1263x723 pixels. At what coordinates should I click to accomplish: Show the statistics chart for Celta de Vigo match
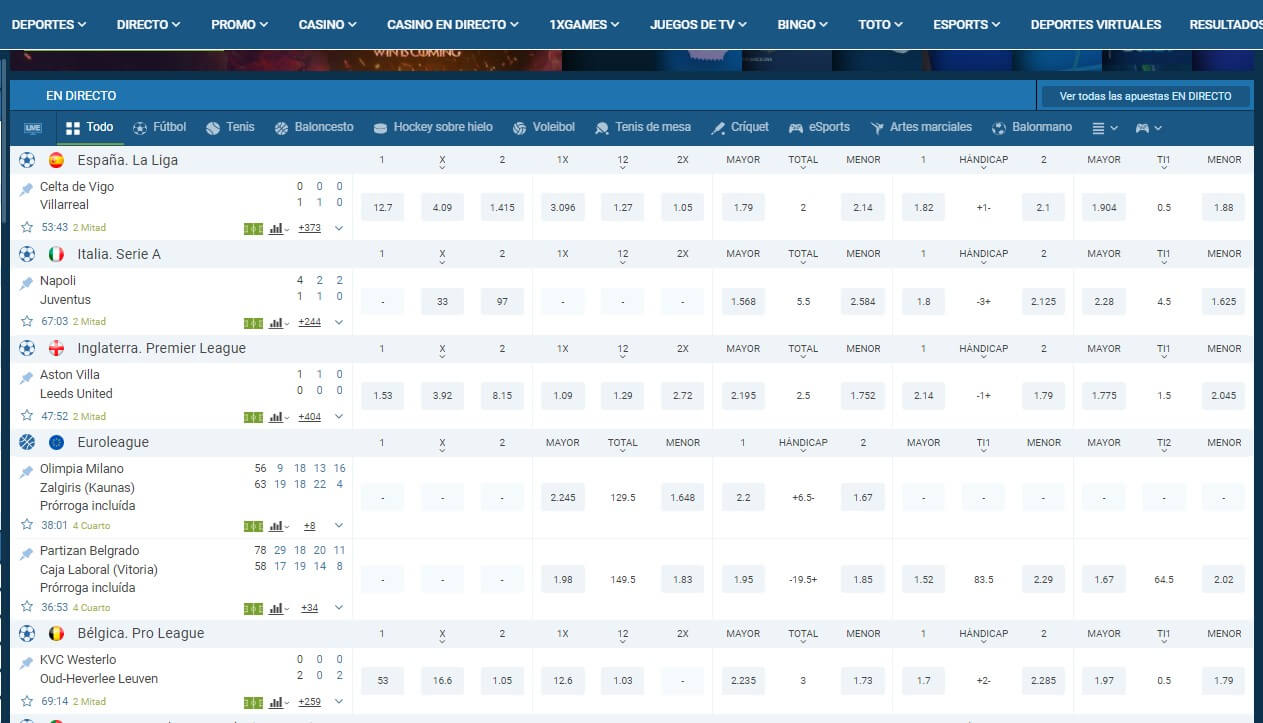(279, 228)
